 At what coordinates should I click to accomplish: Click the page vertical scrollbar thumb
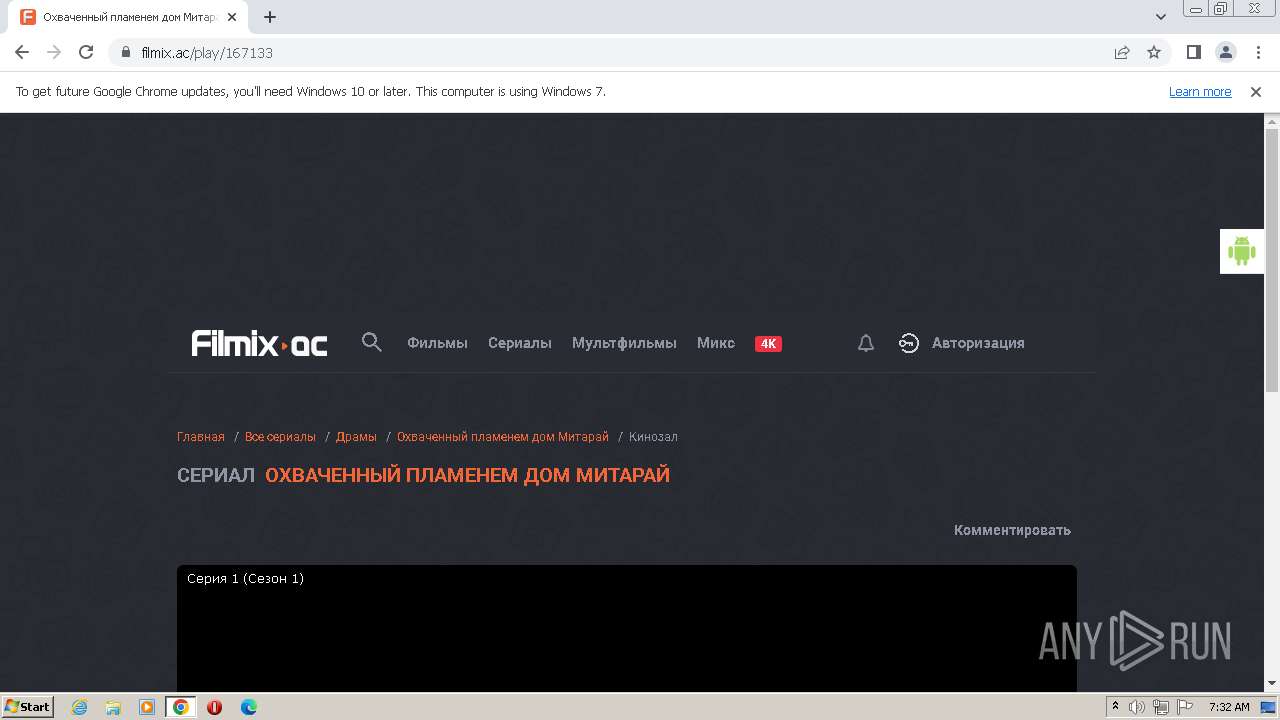point(1272,260)
